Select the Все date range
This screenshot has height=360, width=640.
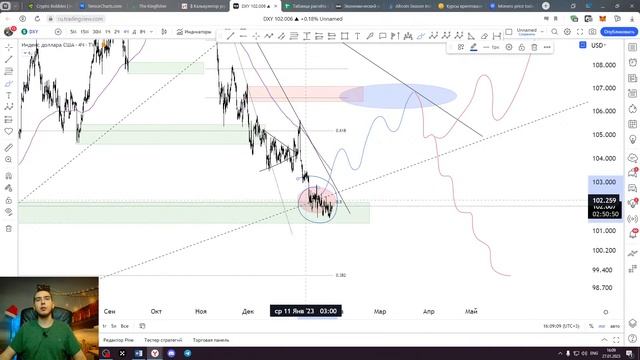pyautogui.click(x=124, y=326)
